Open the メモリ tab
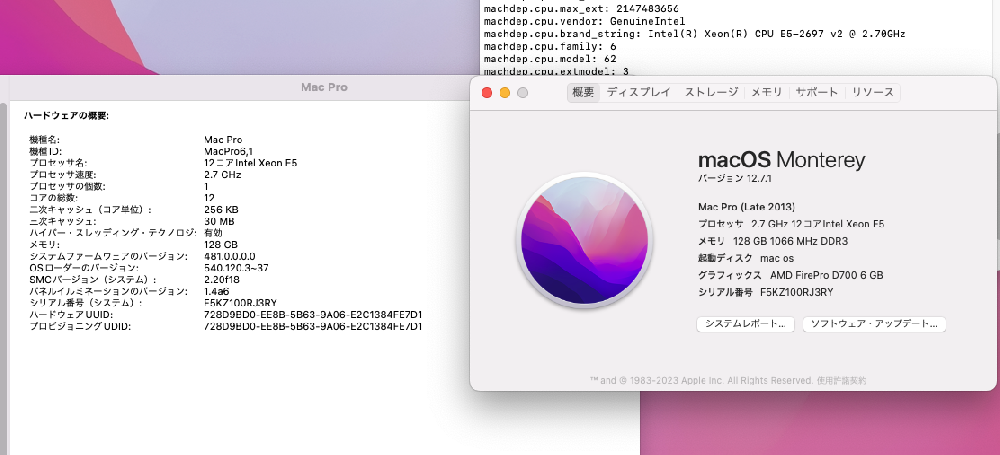 (x=767, y=93)
